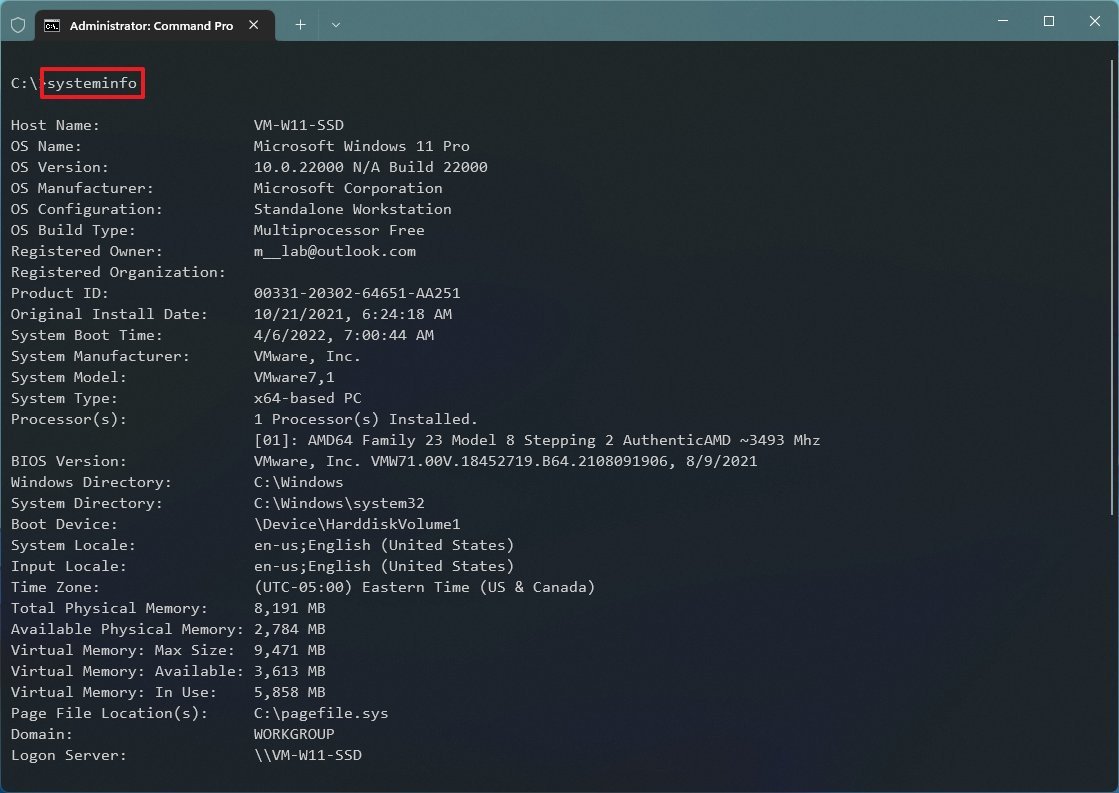The height and width of the screenshot is (793, 1119).
Task: Click the shield icon in the title bar
Action: [18, 24]
